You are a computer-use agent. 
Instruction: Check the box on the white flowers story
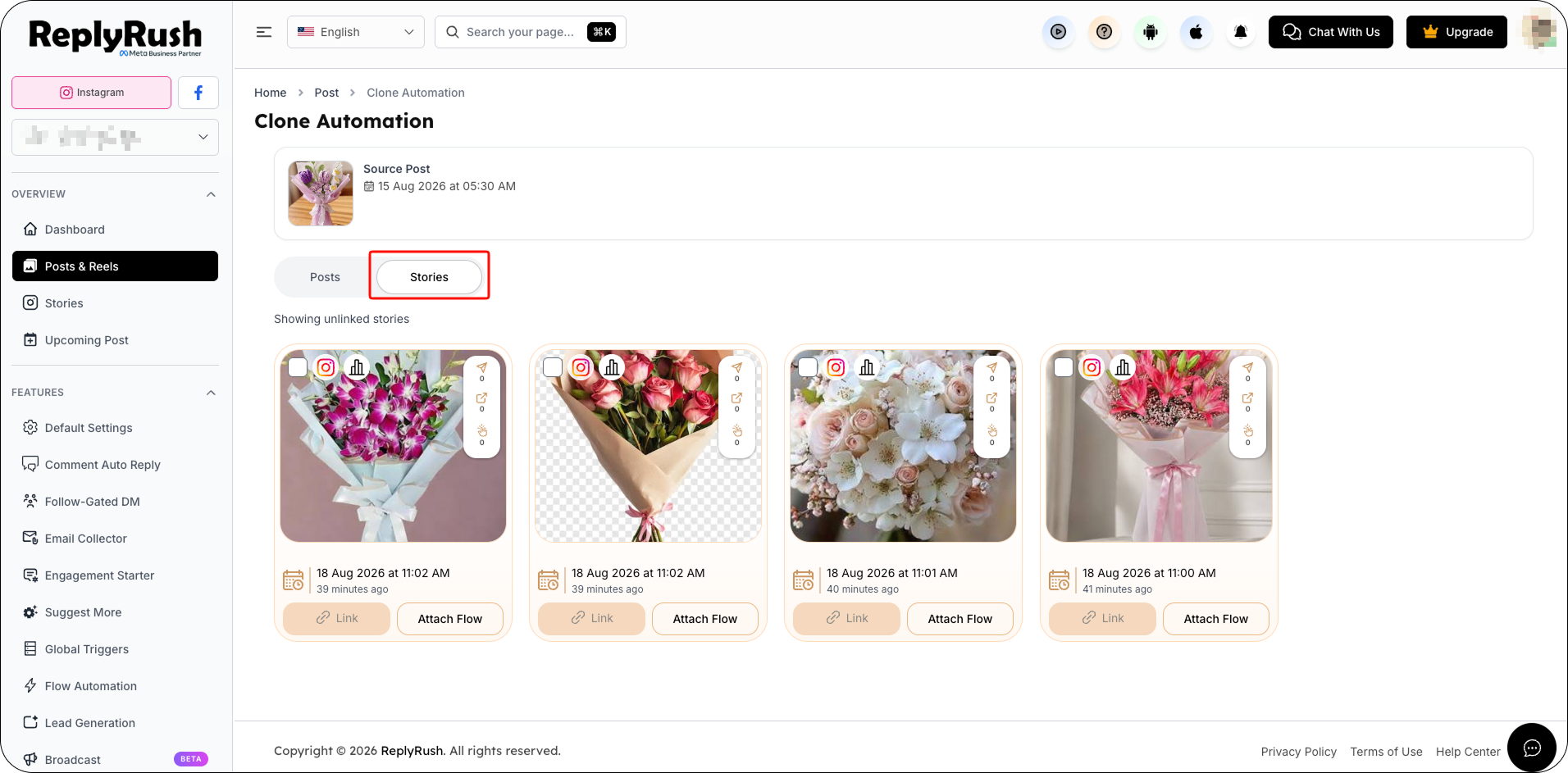point(809,367)
